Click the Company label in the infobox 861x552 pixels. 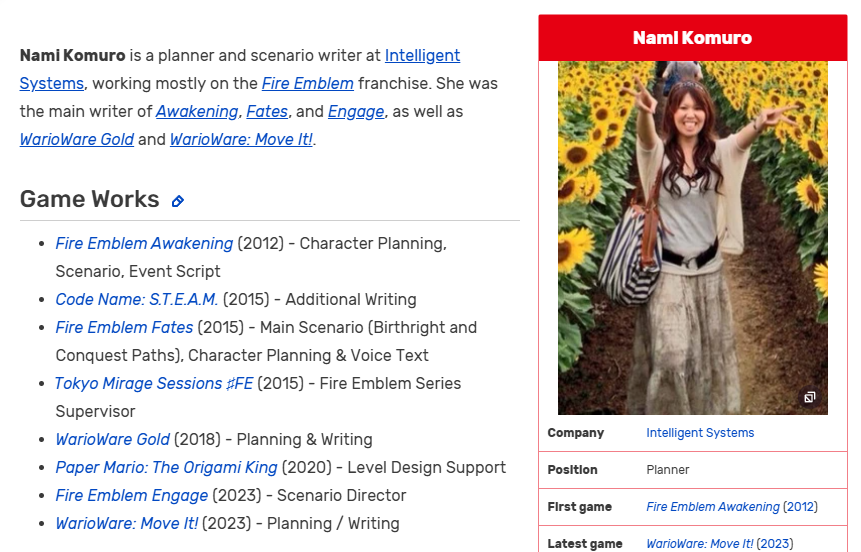click(x=575, y=433)
